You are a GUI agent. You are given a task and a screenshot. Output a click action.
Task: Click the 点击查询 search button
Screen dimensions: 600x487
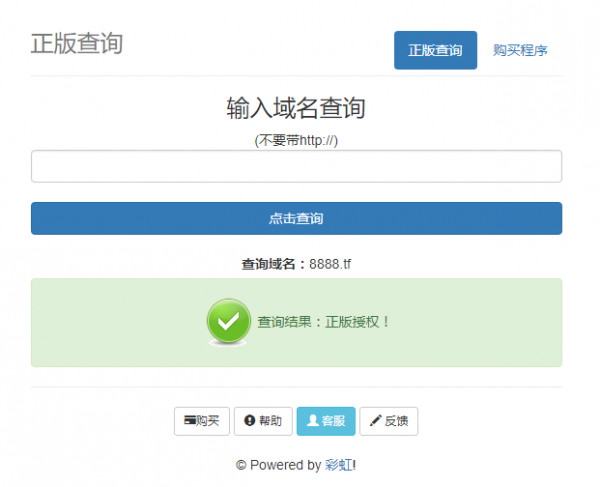tap(297, 218)
